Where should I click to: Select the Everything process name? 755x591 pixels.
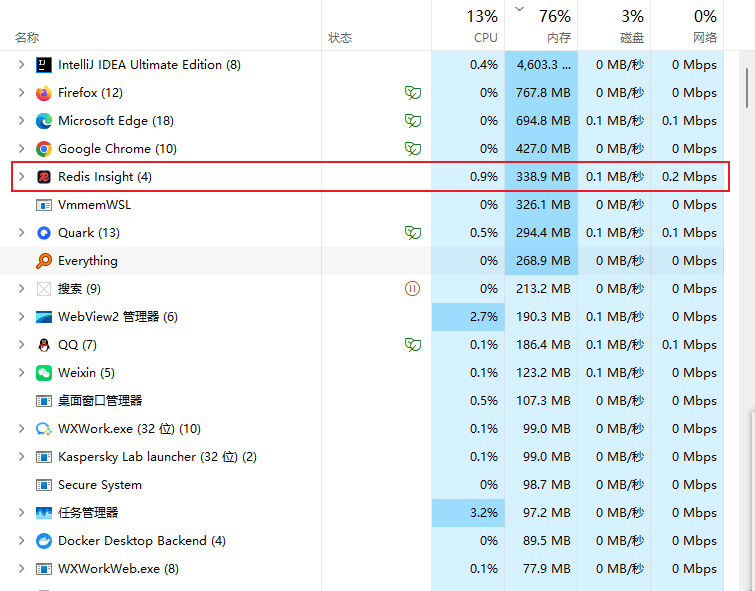88,261
